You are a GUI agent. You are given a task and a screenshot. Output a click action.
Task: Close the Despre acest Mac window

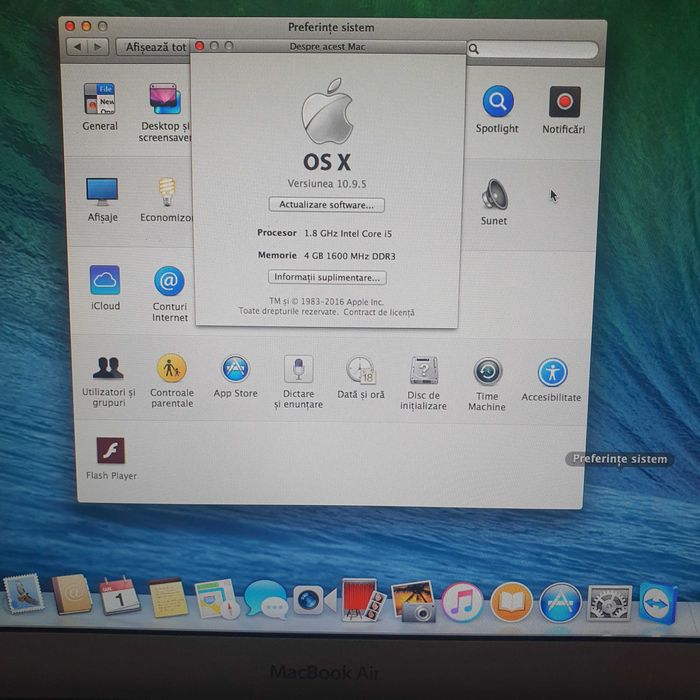coord(200,46)
